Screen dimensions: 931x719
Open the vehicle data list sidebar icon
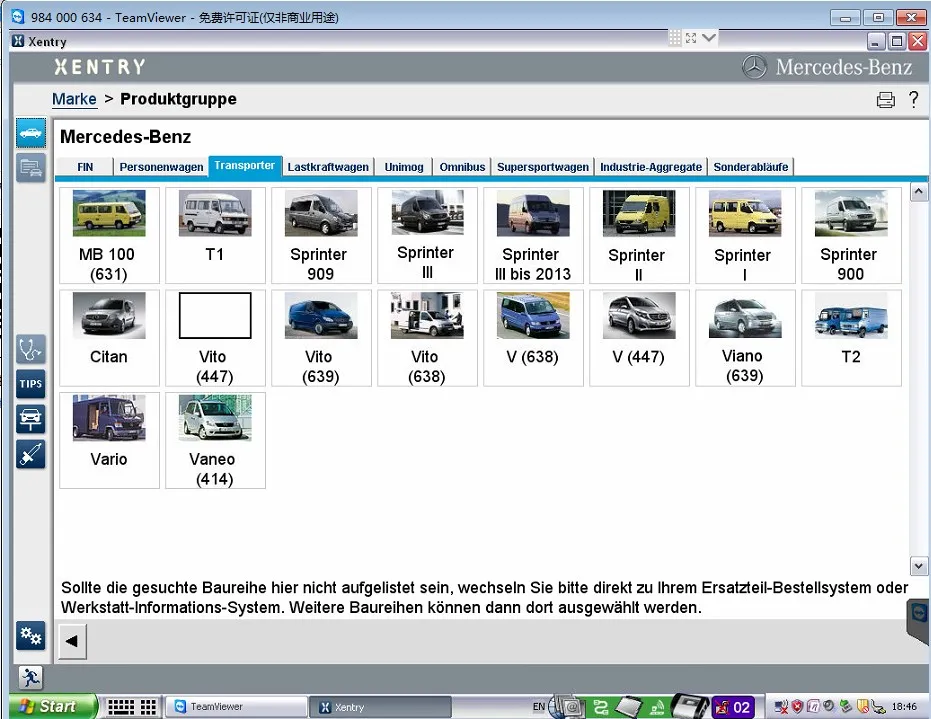31,168
